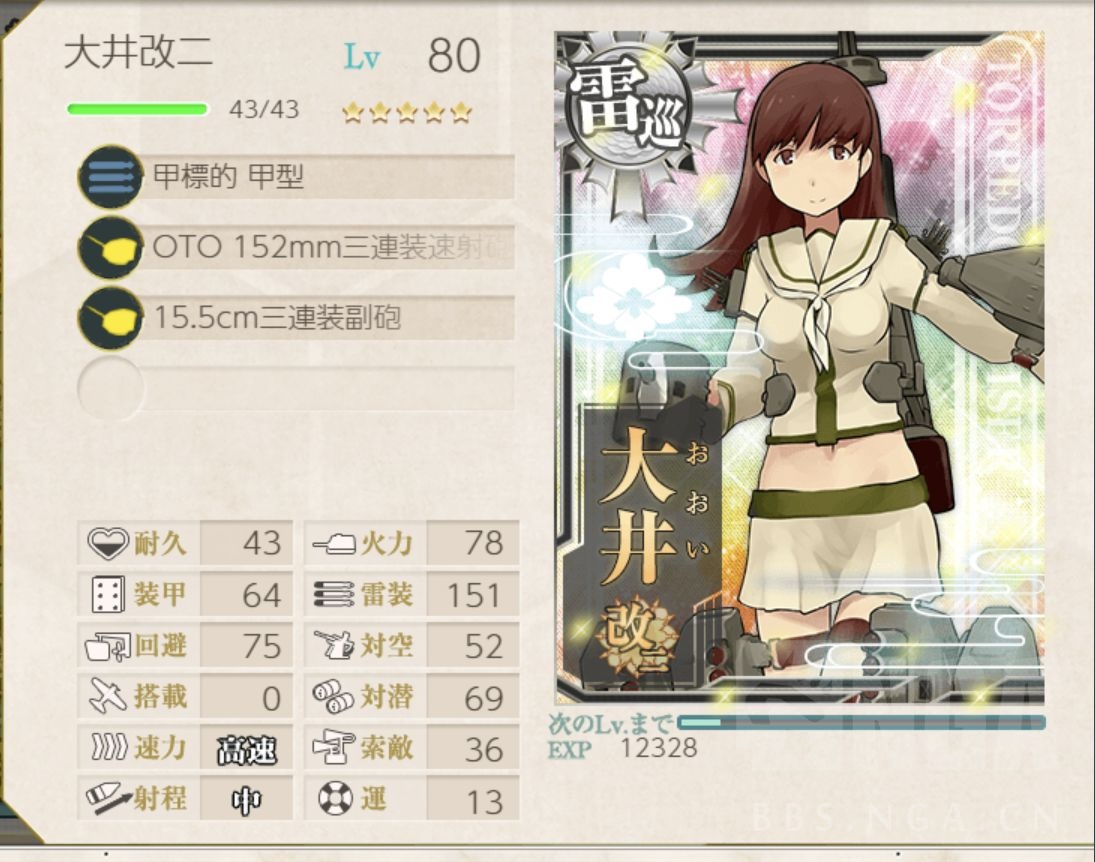Viewport: 1095px width, 862px height.
Task: Click the airplane icon next to 搭載
Action: (x=108, y=696)
